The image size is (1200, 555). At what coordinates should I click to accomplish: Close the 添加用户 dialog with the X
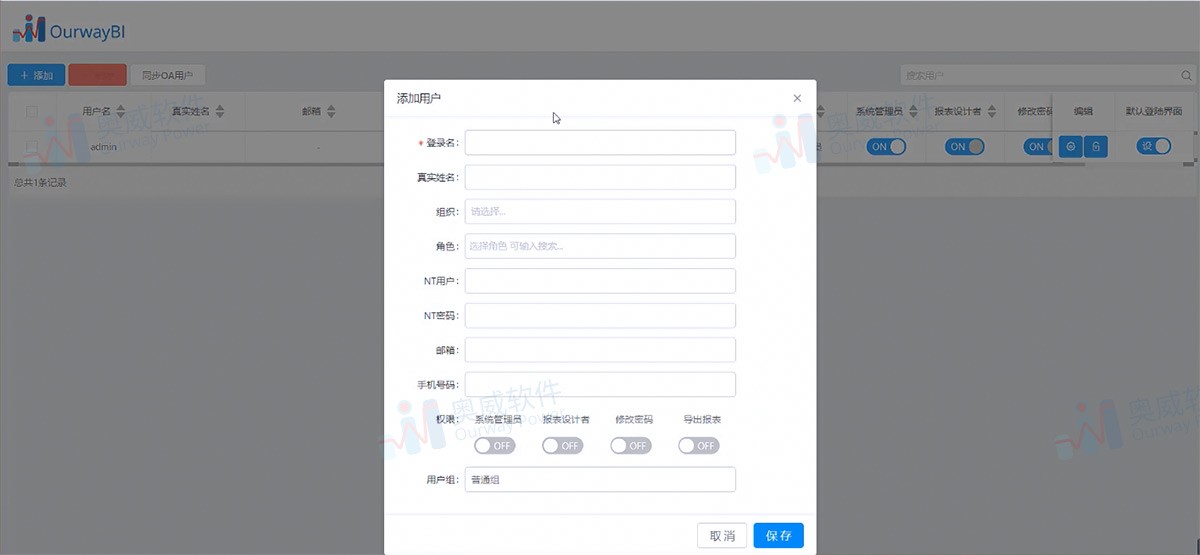(797, 98)
